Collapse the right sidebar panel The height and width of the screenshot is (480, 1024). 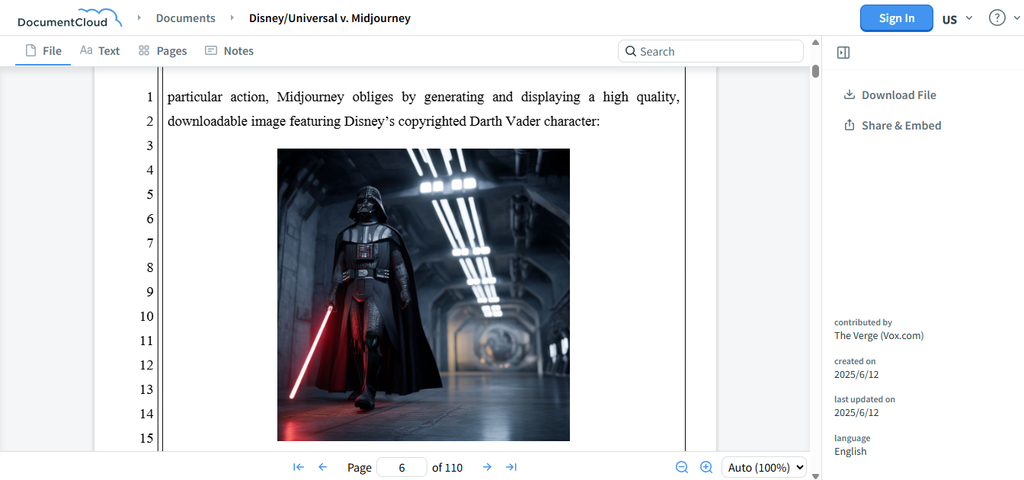(843, 52)
